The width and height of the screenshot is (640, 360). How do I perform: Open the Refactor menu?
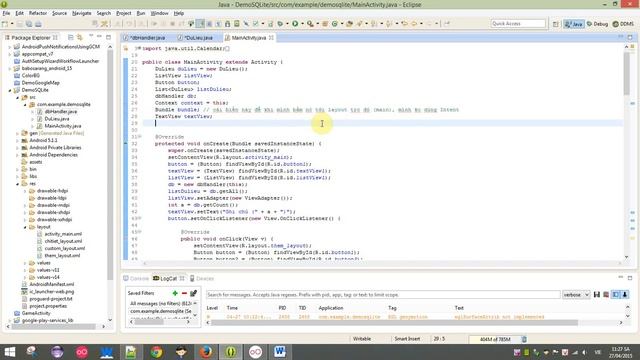38,13
